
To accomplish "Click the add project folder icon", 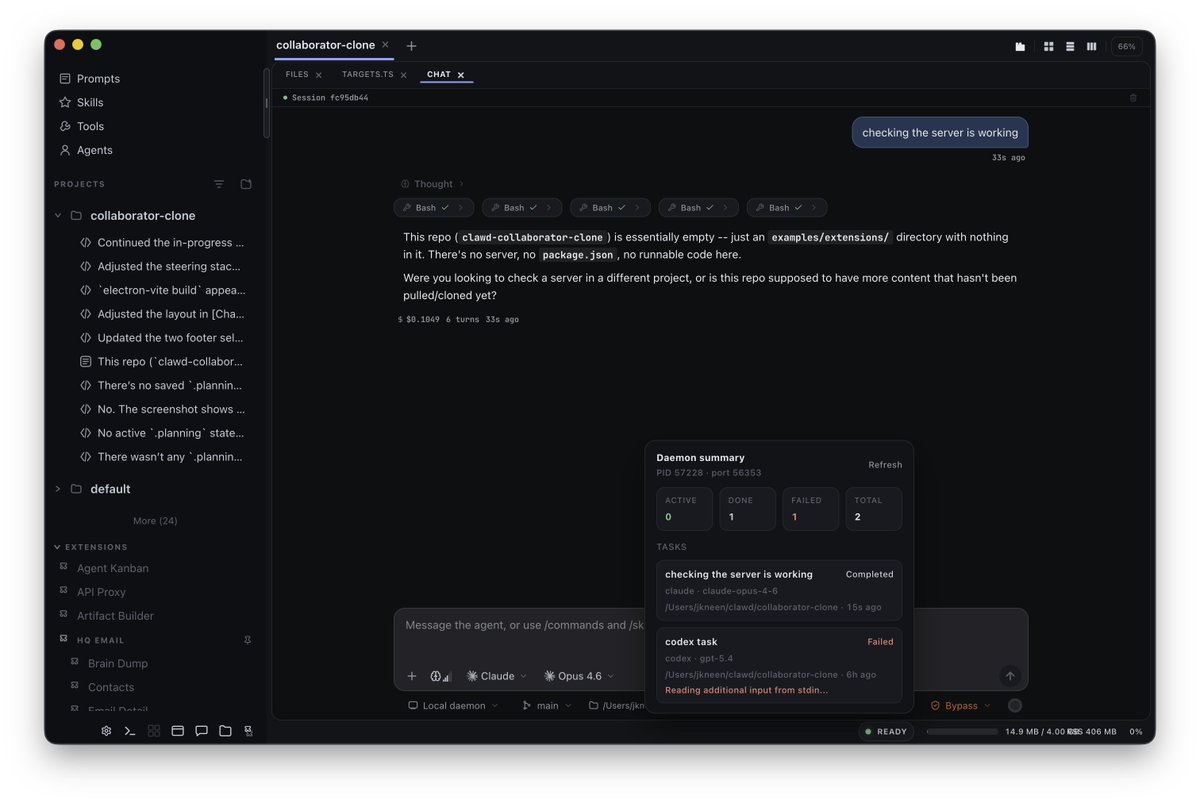I will (246, 184).
